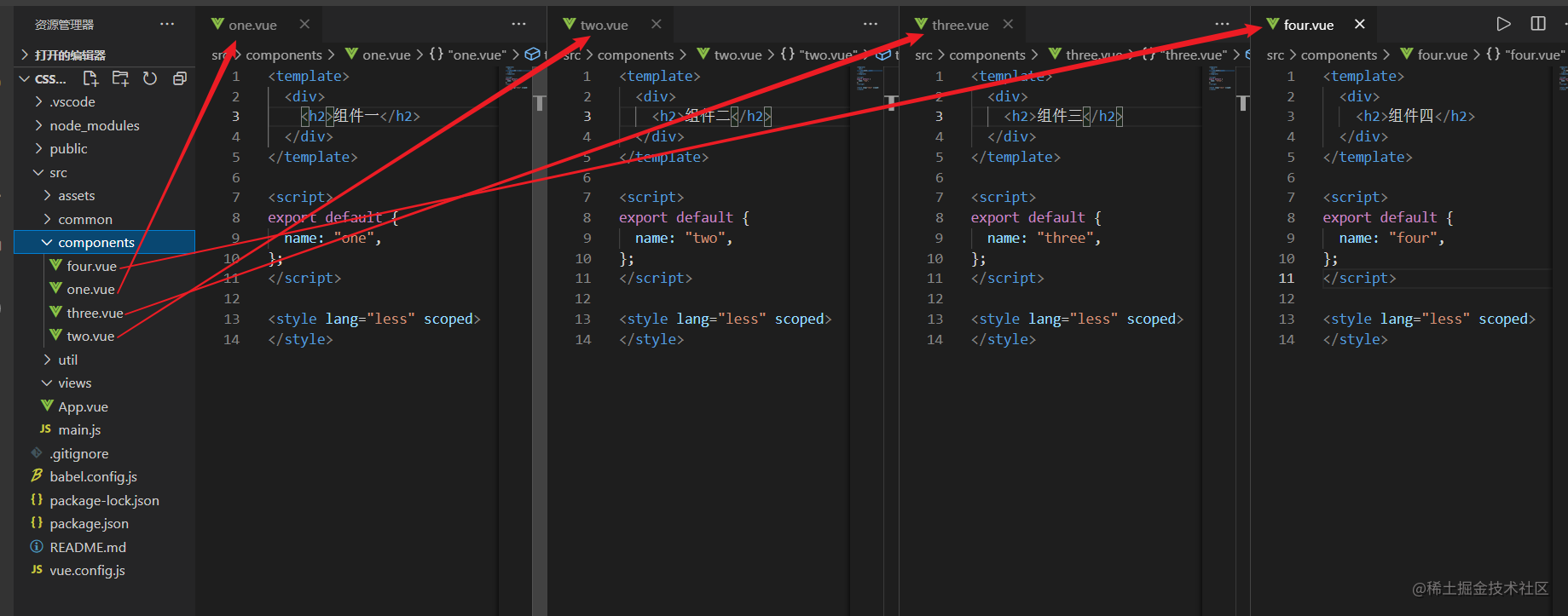This screenshot has width=1568, height=616.
Task: Switch to the four.vue tab
Action: click(1308, 25)
